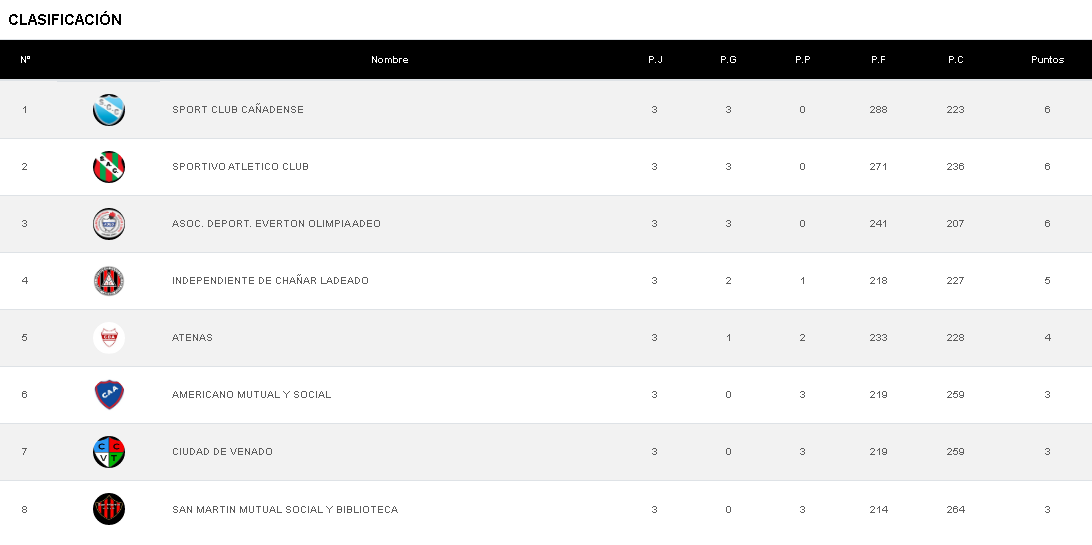Select ASOC. DEPORT. EVERTON OLIMPIA team name
The image size is (1092, 545).
(276, 224)
